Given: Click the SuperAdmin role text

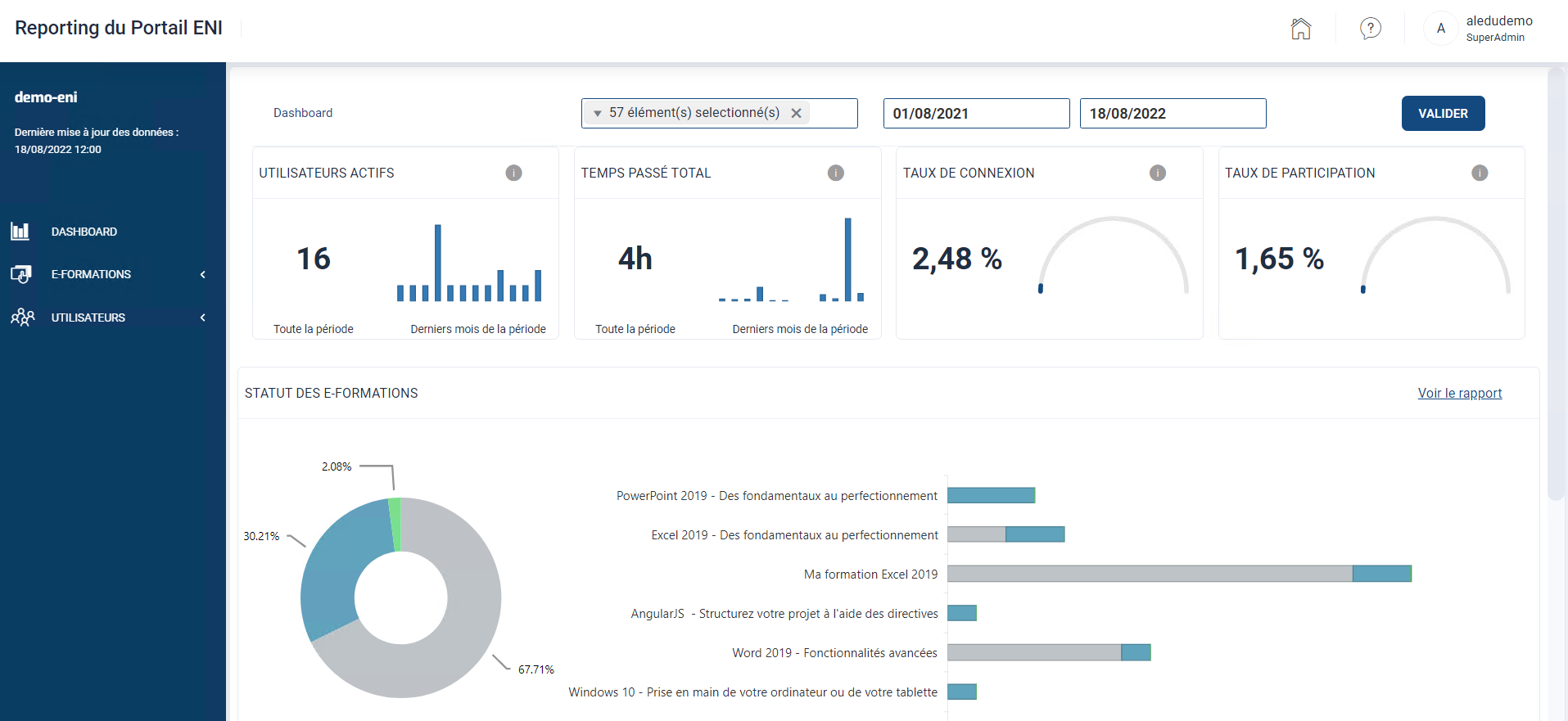Looking at the screenshot, I should point(1495,38).
